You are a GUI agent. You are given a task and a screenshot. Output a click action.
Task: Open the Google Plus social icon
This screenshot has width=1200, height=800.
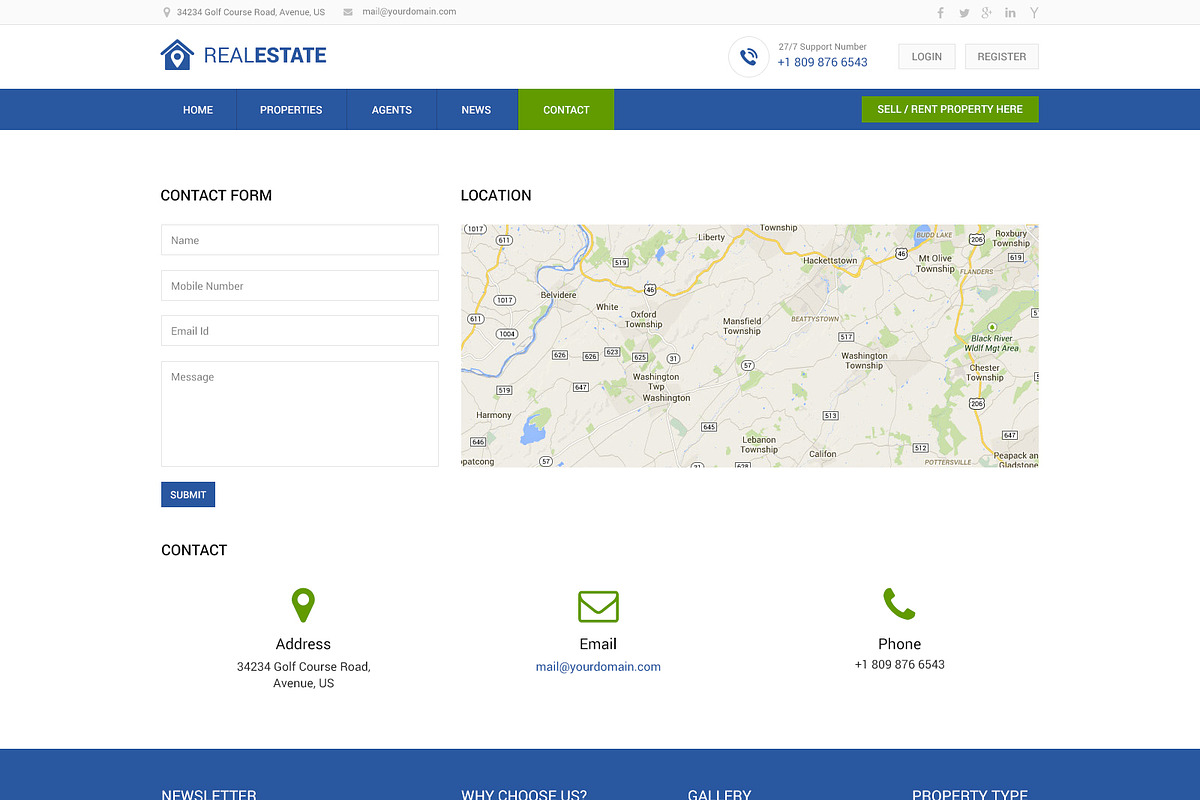click(987, 13)
